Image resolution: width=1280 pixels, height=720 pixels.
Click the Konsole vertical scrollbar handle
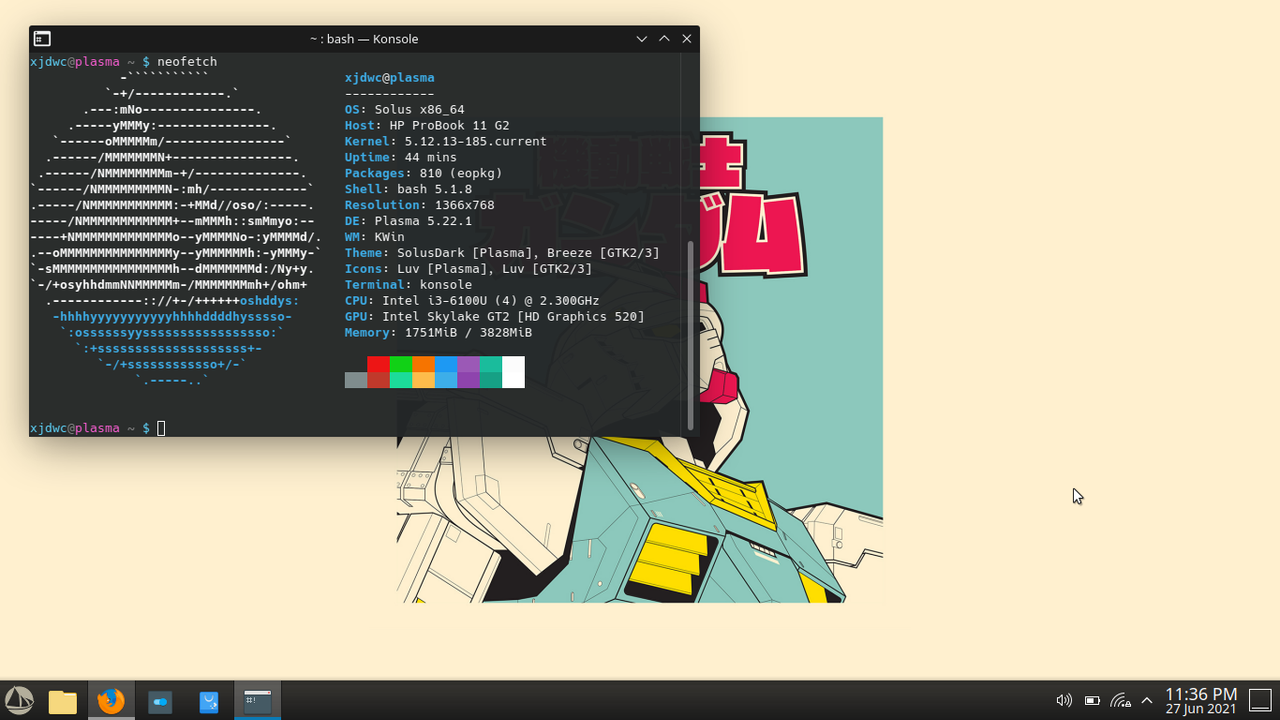[x=690, y=336]
